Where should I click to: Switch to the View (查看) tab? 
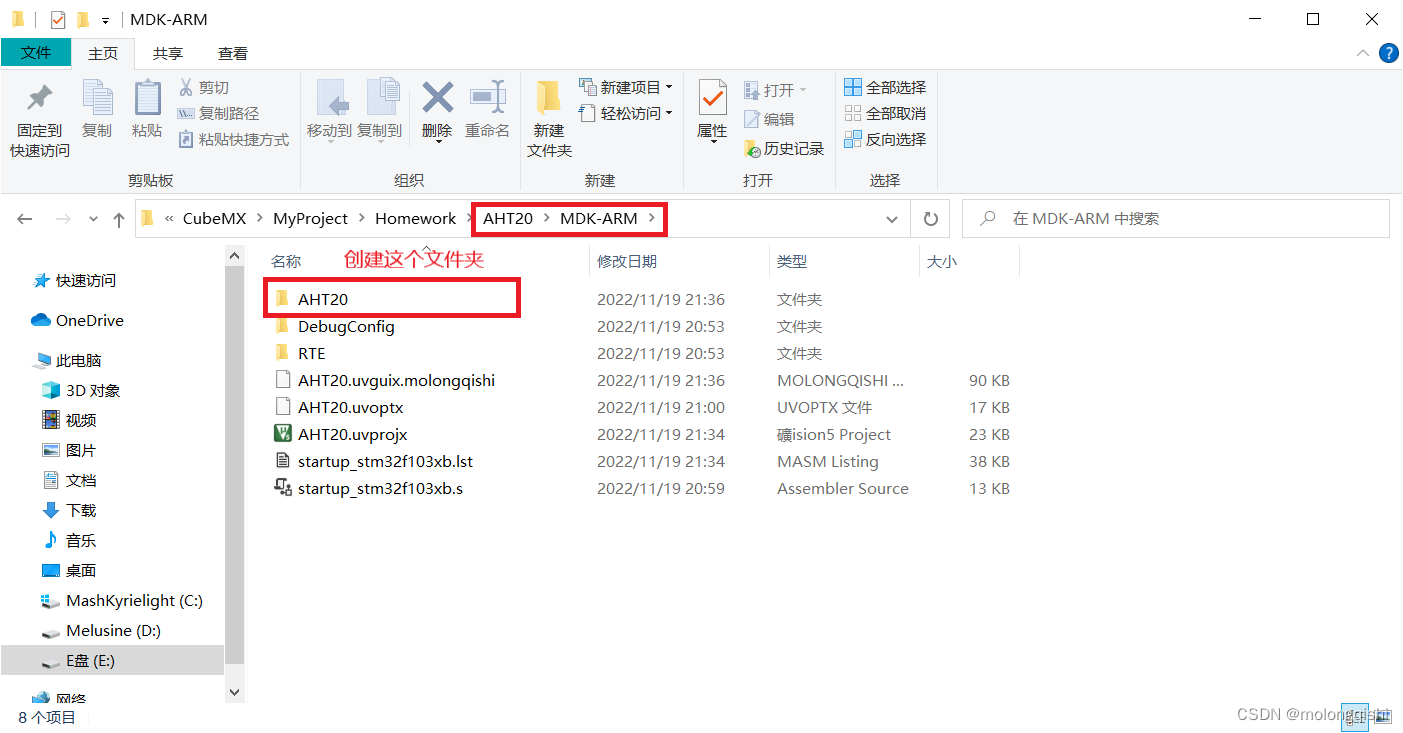pos(233,54)
